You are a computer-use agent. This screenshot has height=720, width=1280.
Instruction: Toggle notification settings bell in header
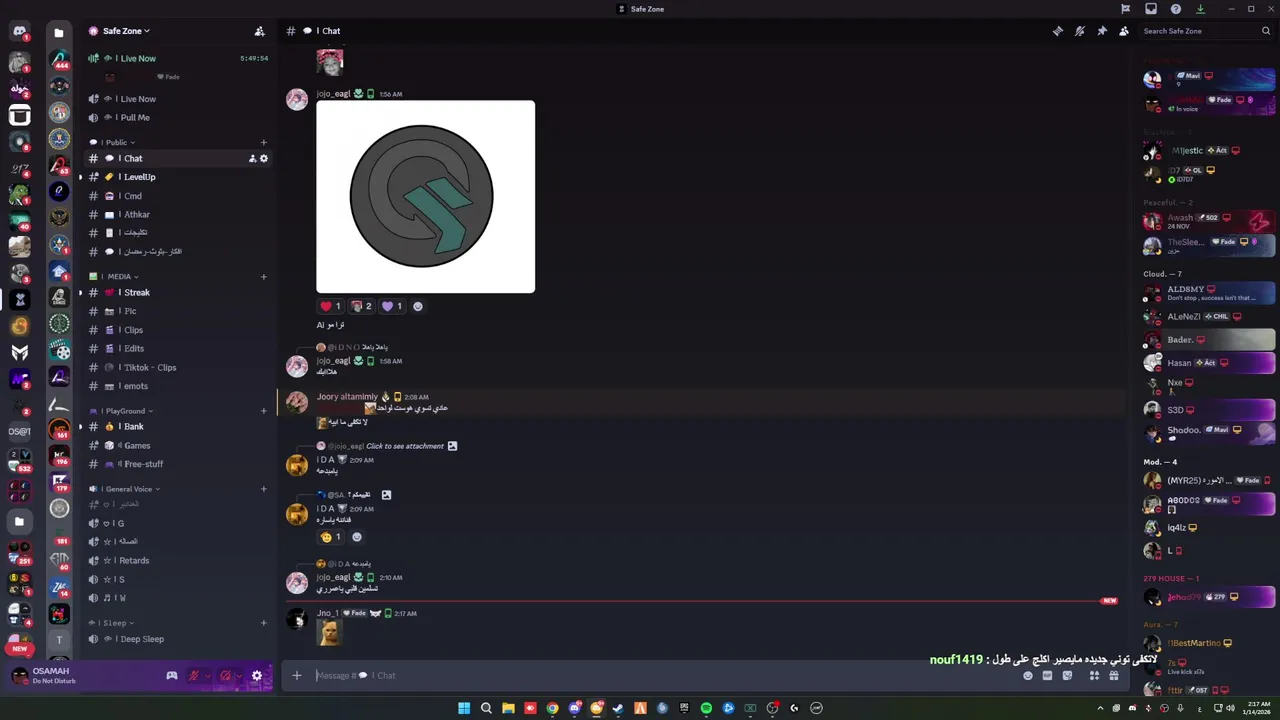pos(1079,31)
